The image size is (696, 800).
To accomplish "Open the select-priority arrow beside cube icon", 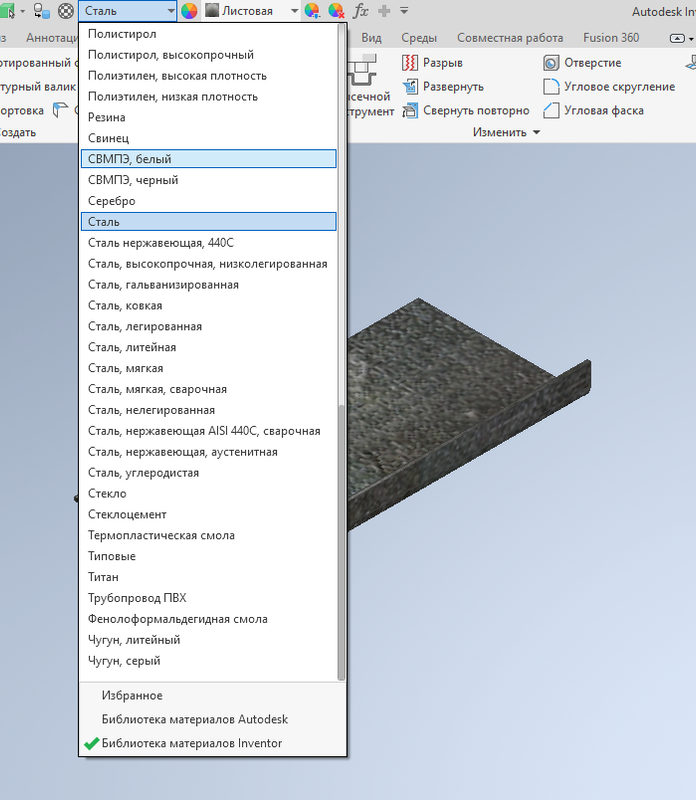I will 22,11.
